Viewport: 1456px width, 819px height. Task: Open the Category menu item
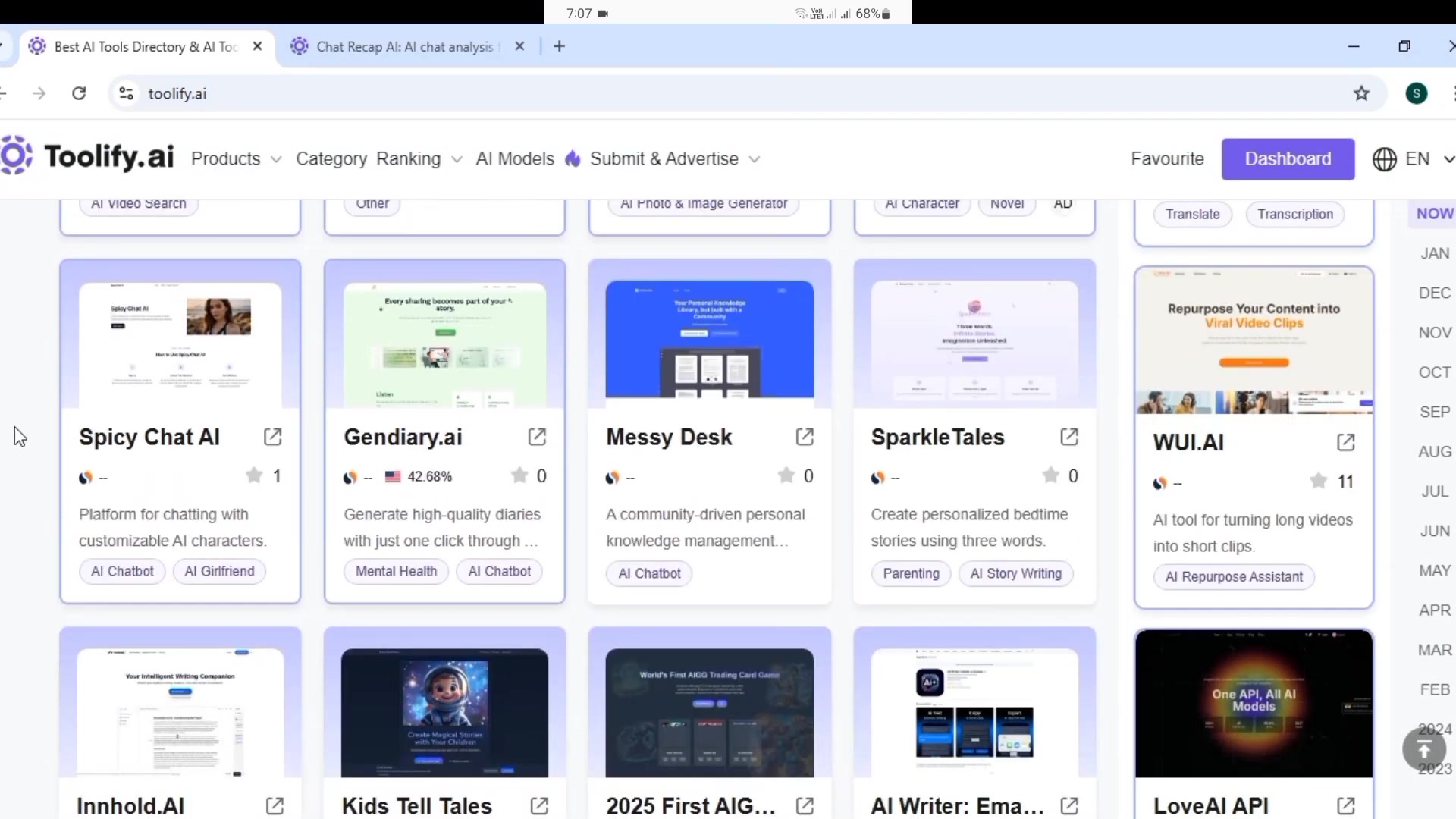(x=331, y=158)
